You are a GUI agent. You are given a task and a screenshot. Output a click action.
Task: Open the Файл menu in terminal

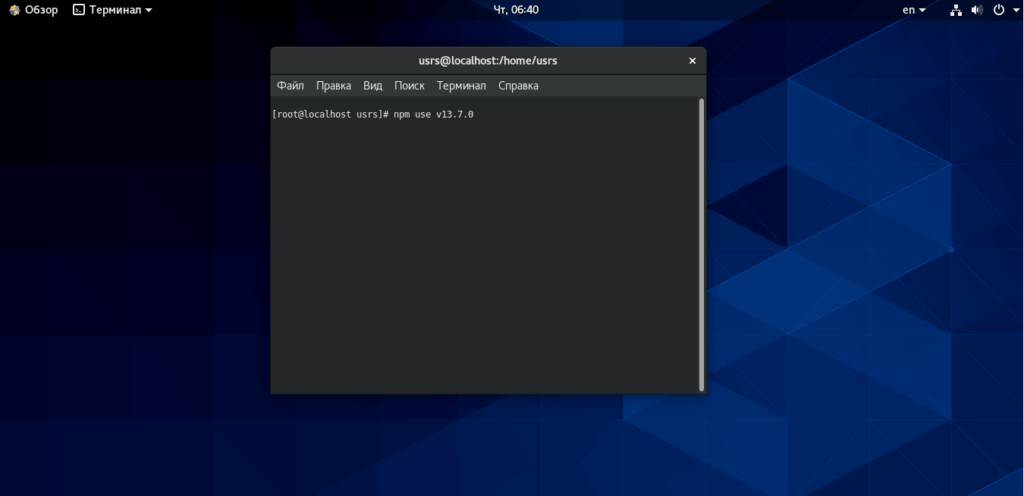(x=290, y=85)
